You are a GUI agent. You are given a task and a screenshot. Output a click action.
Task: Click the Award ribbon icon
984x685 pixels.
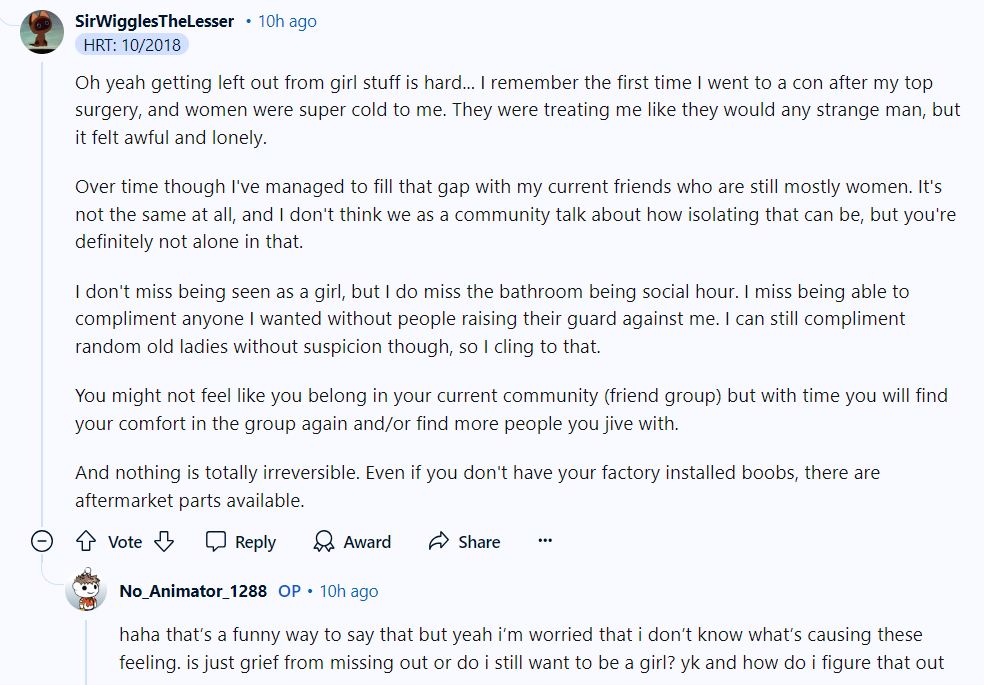click(324, 541)
